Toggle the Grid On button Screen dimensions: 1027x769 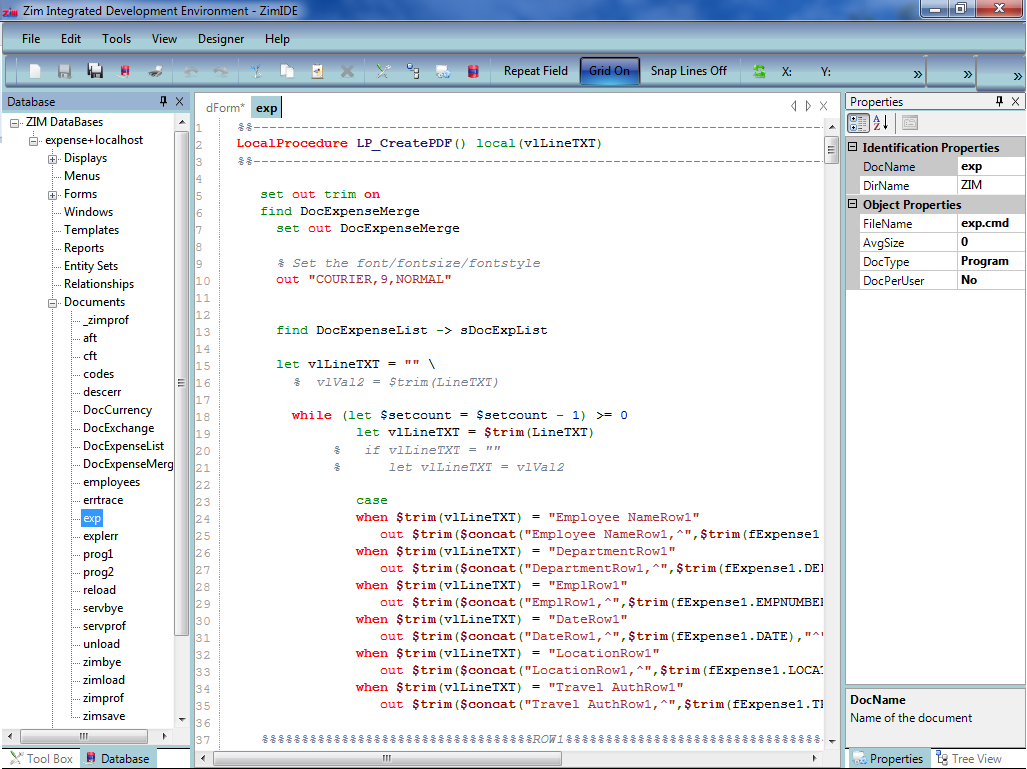click(609, 71)
